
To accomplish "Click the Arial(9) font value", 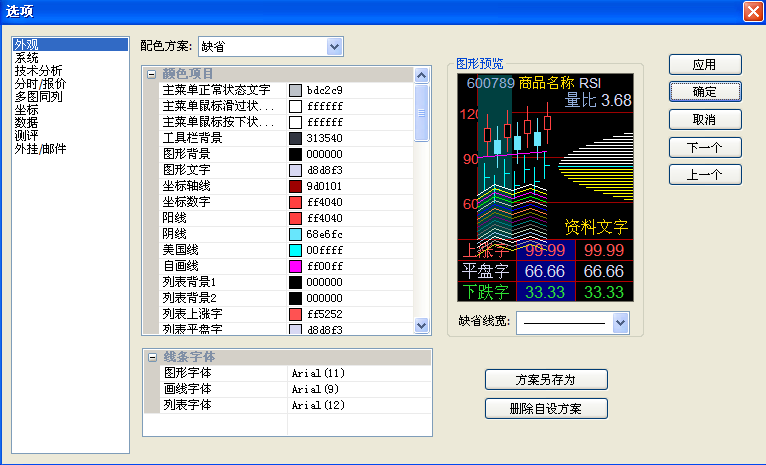I will point(315,389).
